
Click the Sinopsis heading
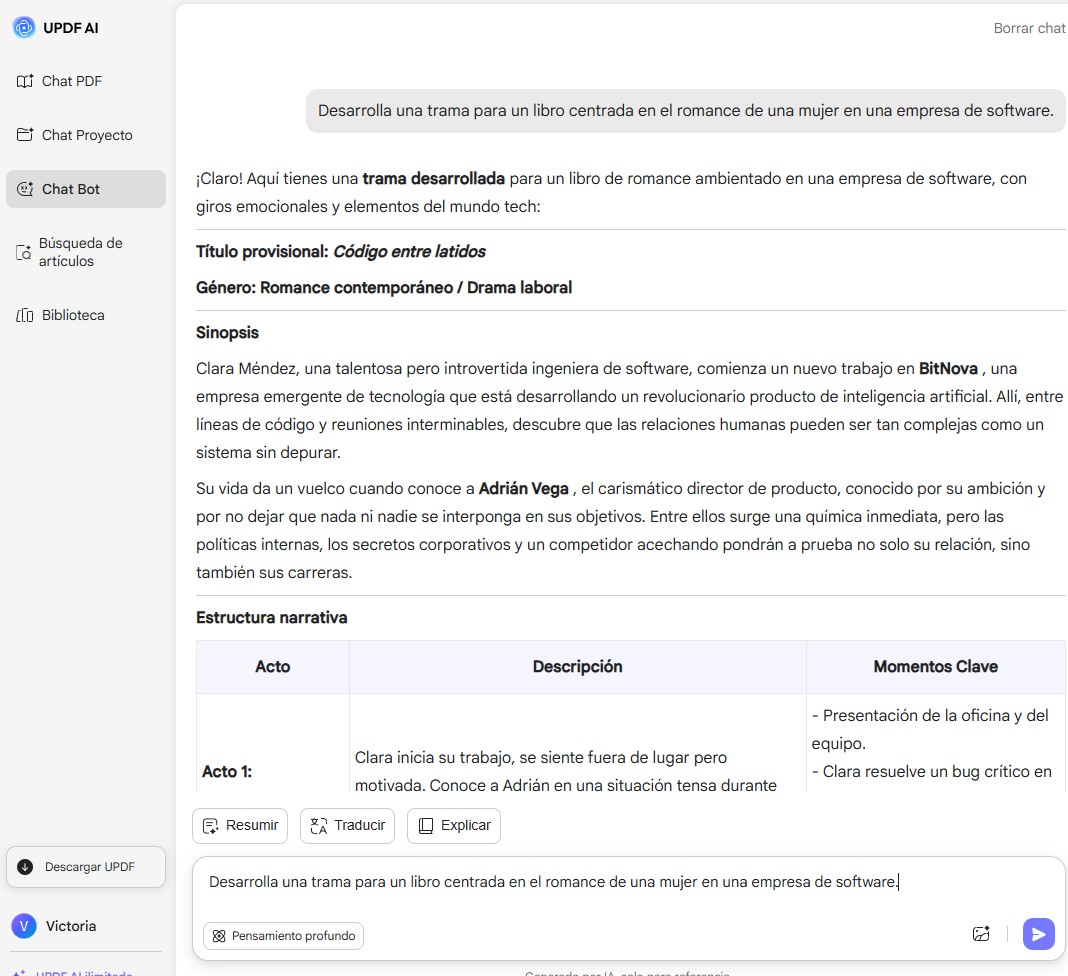click(227, 332)
